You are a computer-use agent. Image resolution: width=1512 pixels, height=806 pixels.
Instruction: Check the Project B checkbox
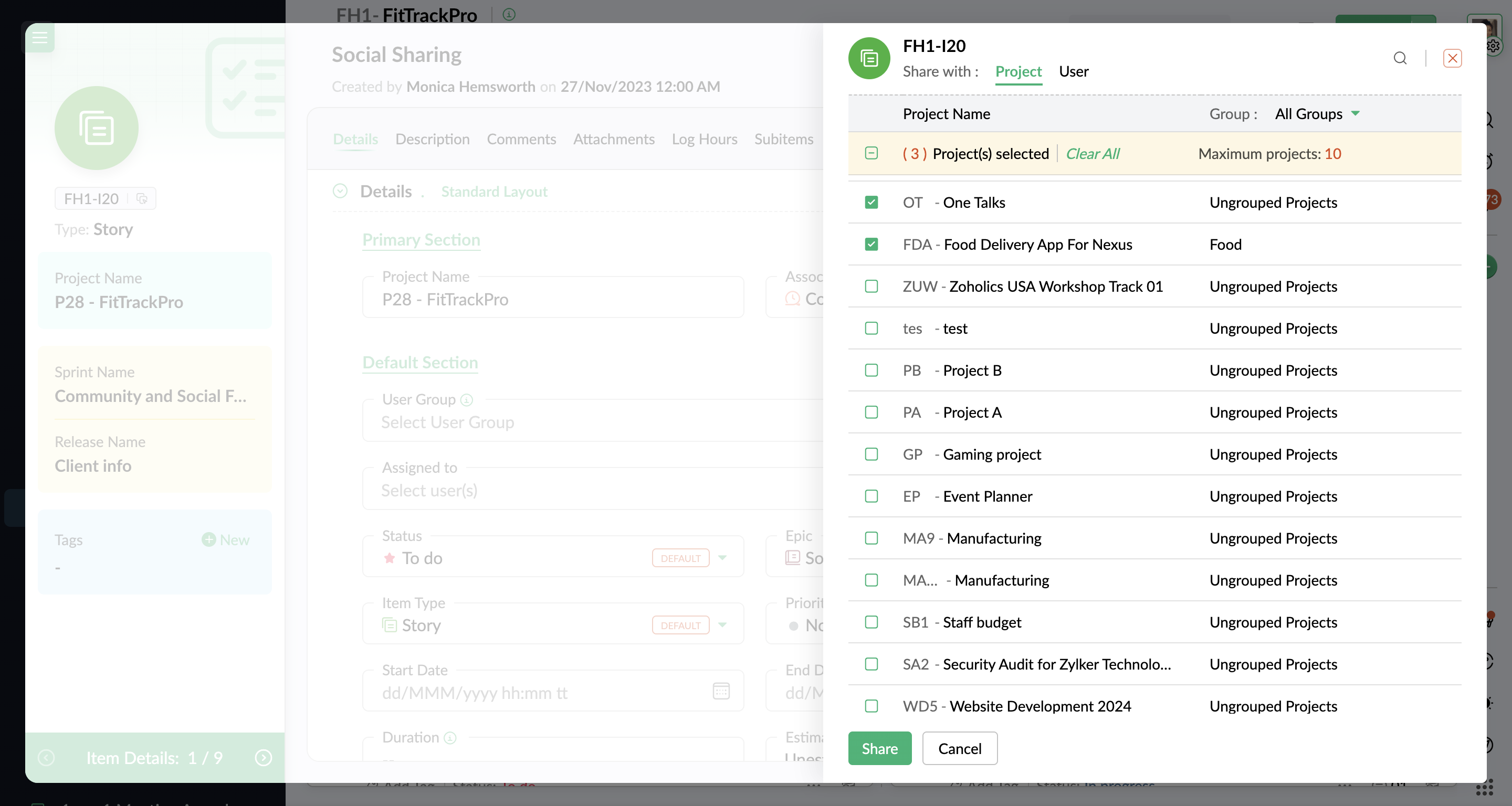tap(871, 370)
